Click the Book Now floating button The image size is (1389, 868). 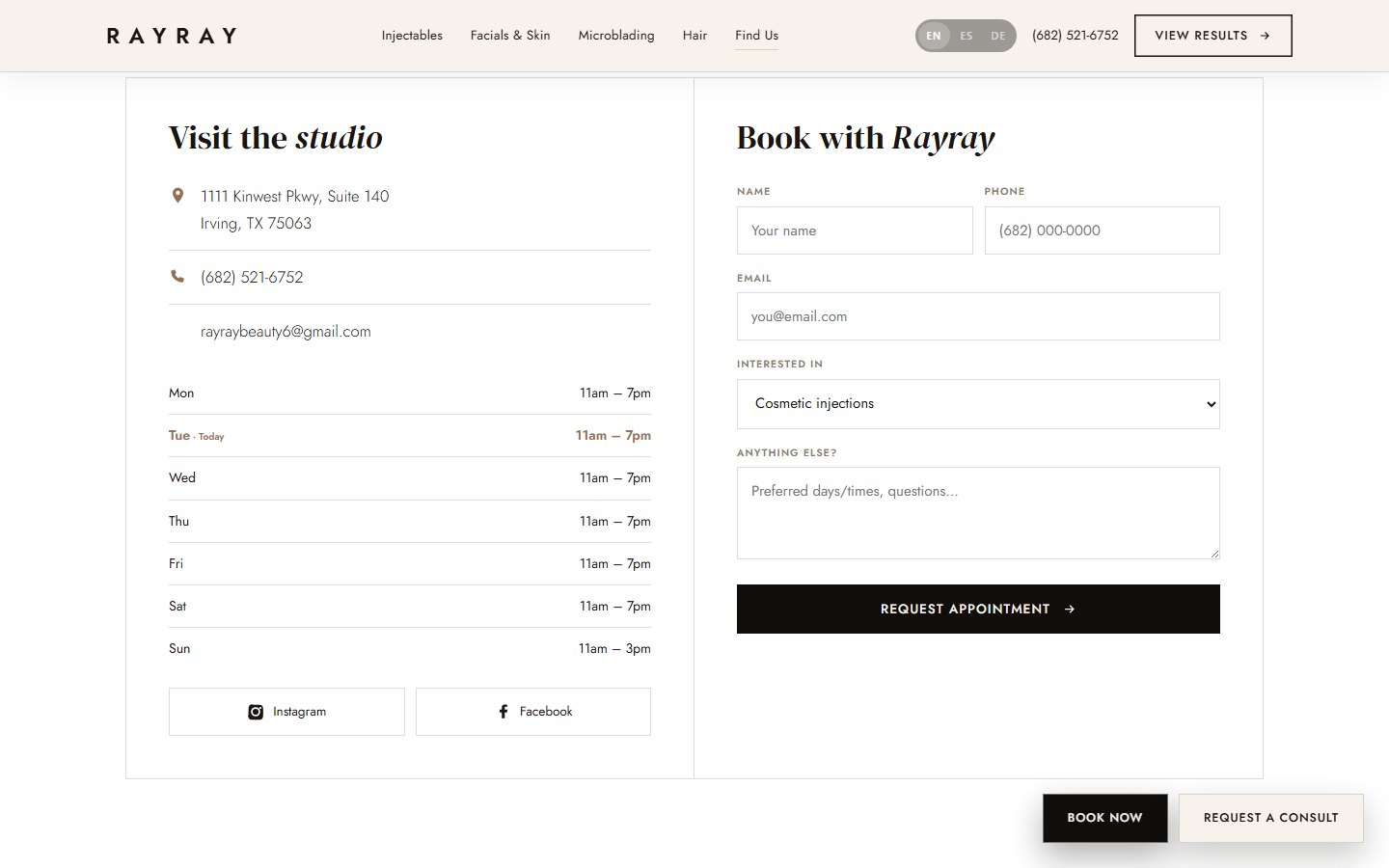tap(1104, 818)
